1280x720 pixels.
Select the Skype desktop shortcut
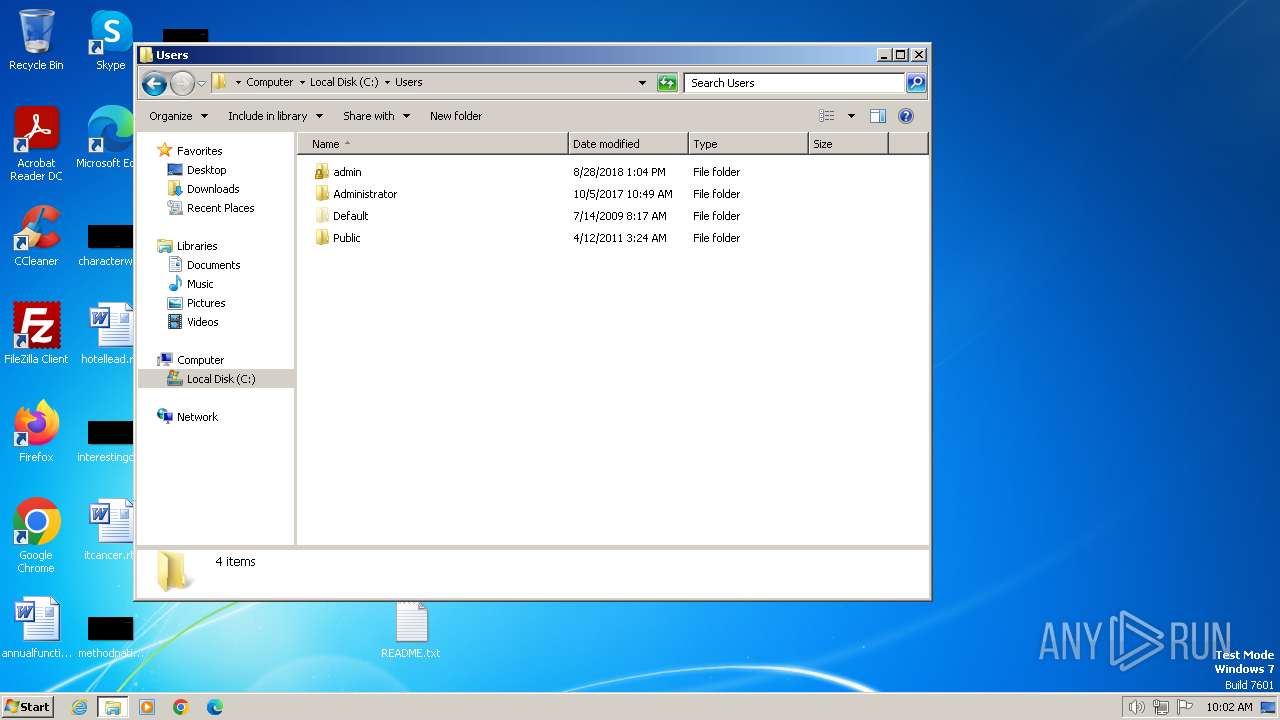110,40
